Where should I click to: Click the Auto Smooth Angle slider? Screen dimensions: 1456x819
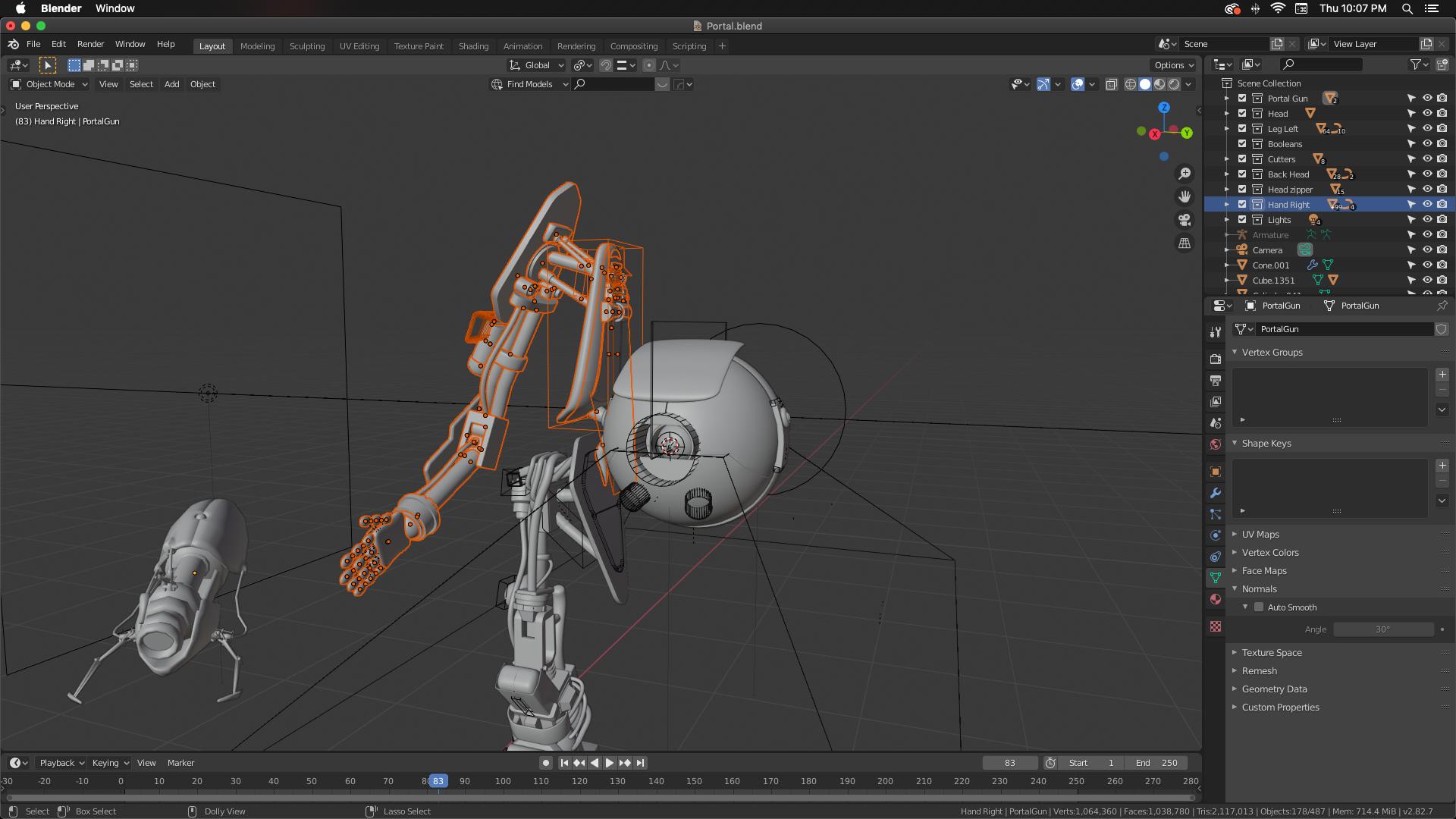(1383, 629)
